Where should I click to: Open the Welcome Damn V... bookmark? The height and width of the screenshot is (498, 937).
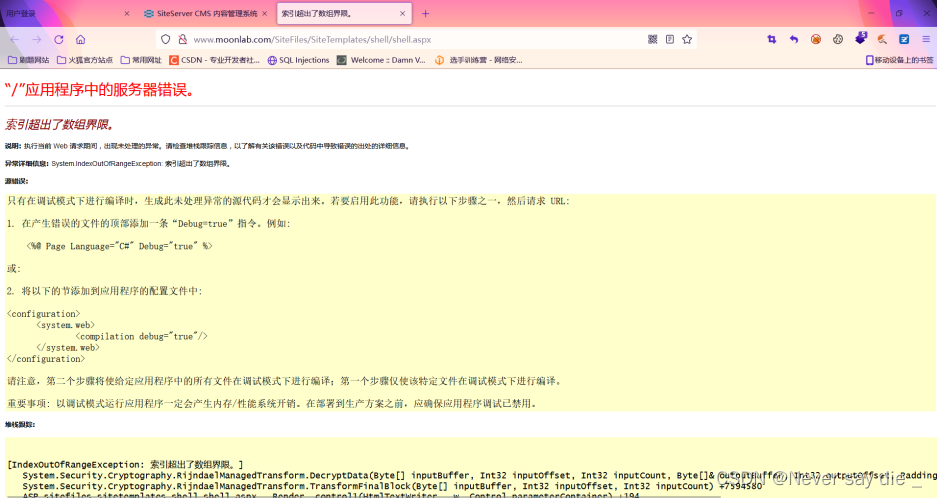click(x=381, y=60)
